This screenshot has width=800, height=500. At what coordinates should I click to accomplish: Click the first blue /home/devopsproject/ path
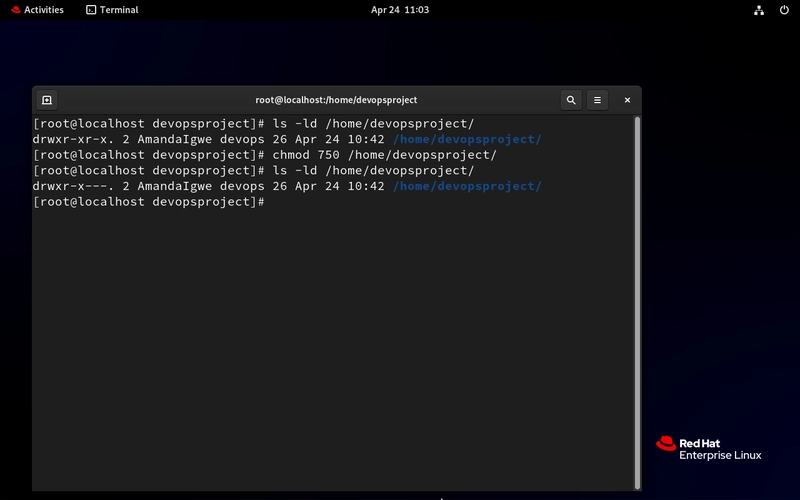click(x=467, y=139)
